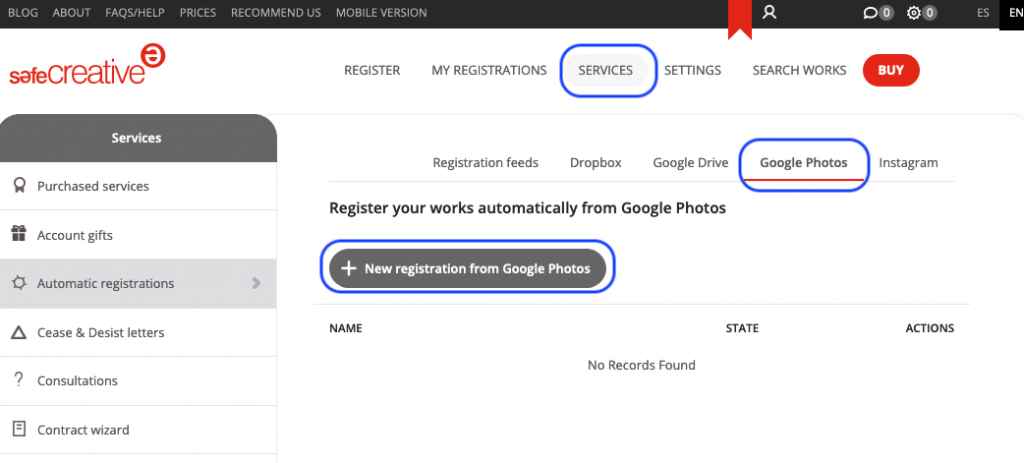Open the user profile icon
Viewport: 1024px width, 463px height.
pos(769,13)
